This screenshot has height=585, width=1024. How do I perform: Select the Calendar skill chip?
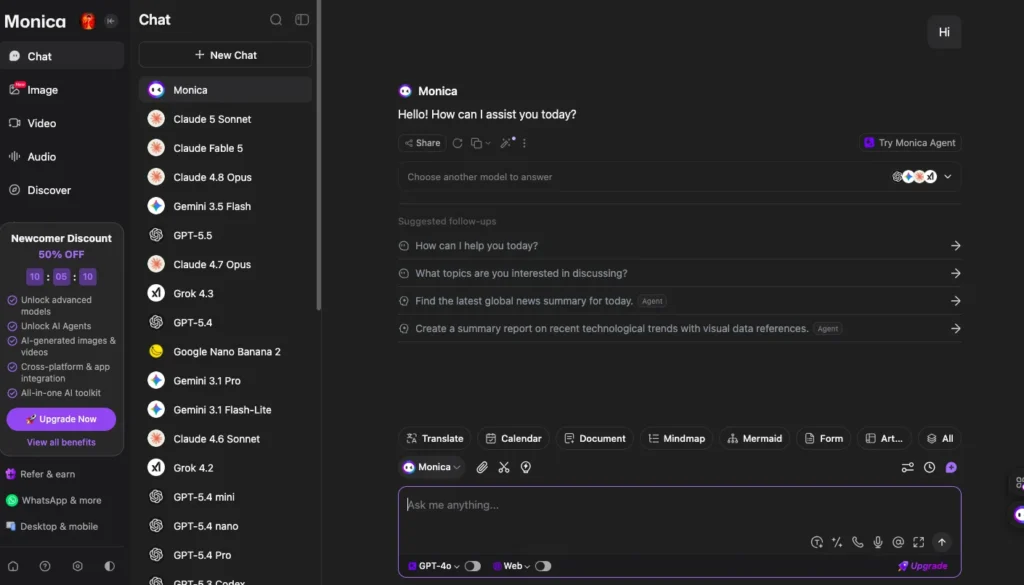click(513, 439)
